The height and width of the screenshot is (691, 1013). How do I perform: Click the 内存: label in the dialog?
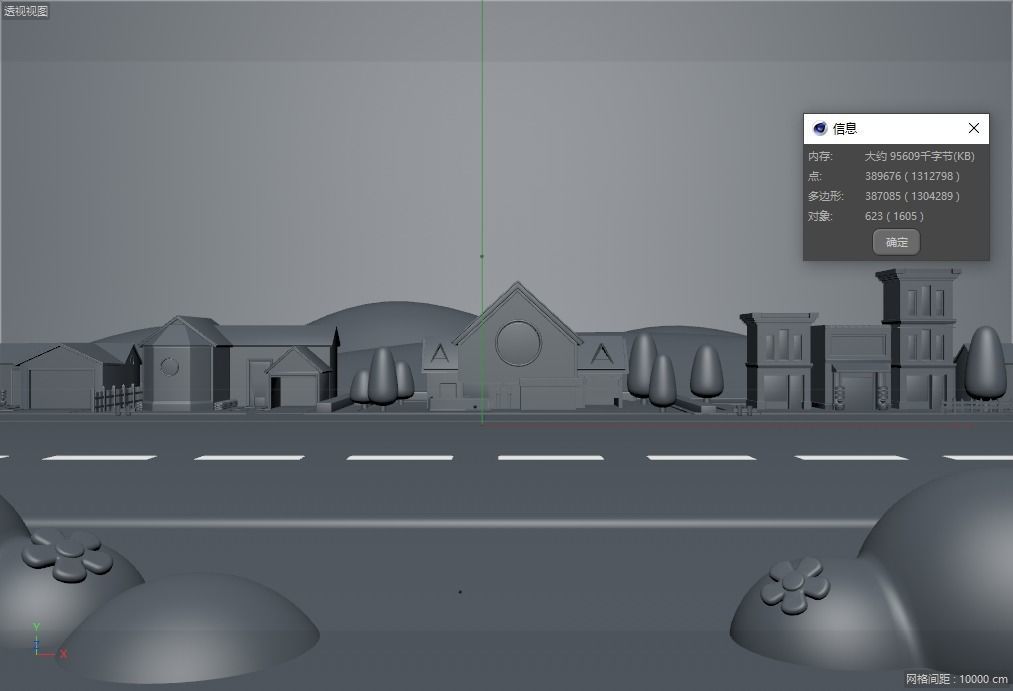[x=820, y=156]
